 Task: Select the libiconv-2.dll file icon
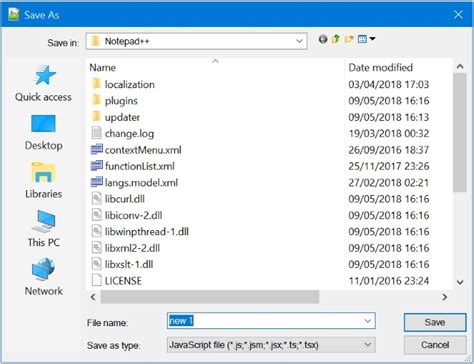(96, 215)
